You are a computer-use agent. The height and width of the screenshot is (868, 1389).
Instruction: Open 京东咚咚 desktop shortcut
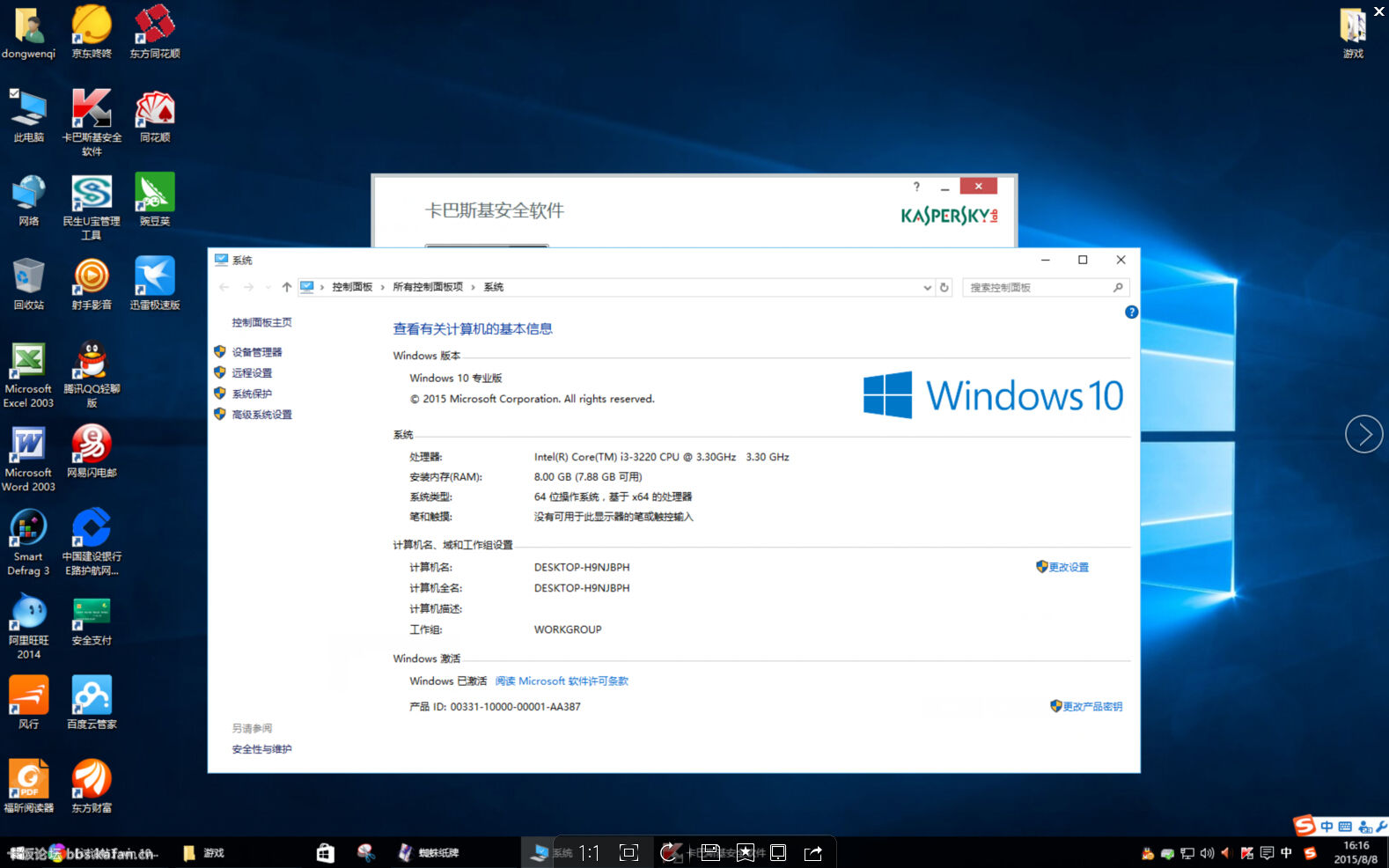point(92,32)
